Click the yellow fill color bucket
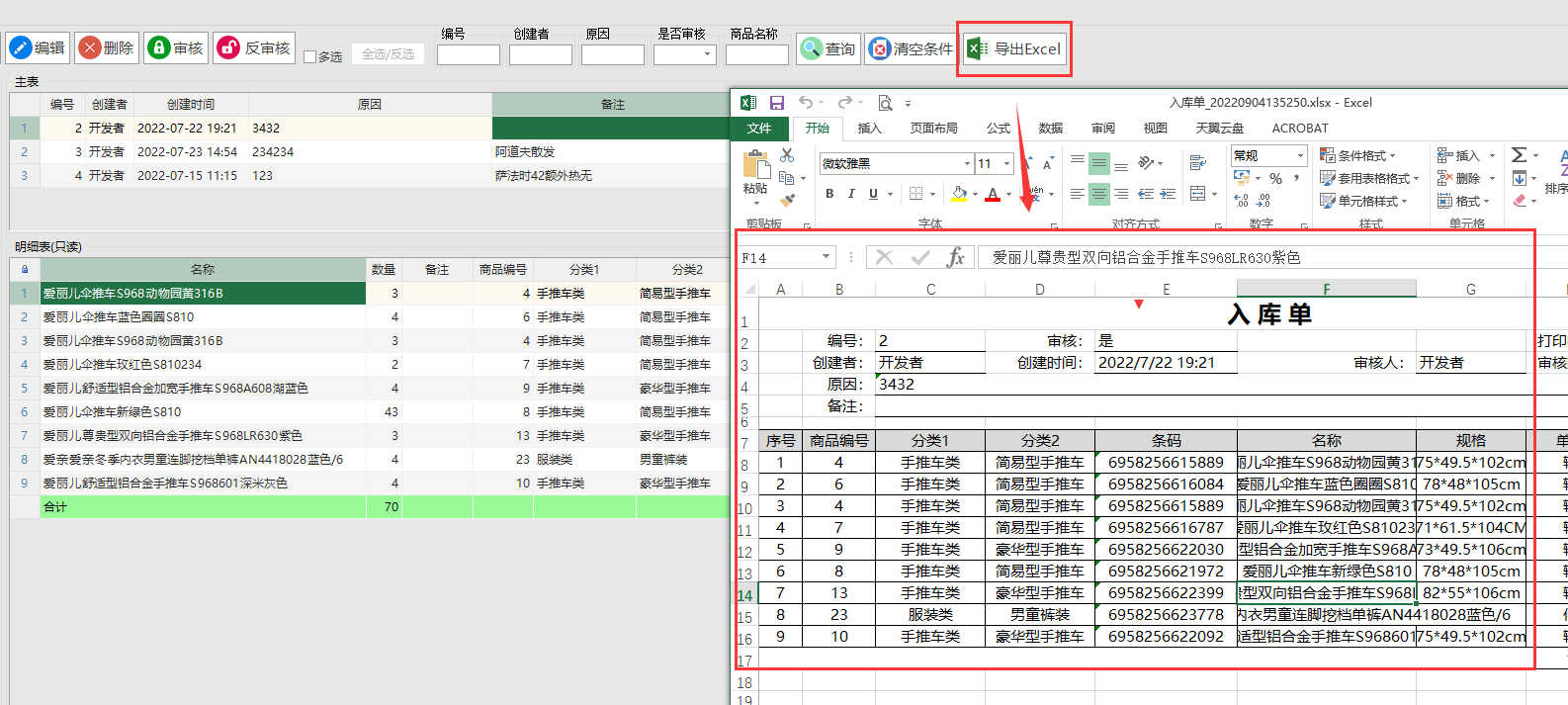1568x705 pixels. (958, 194)
